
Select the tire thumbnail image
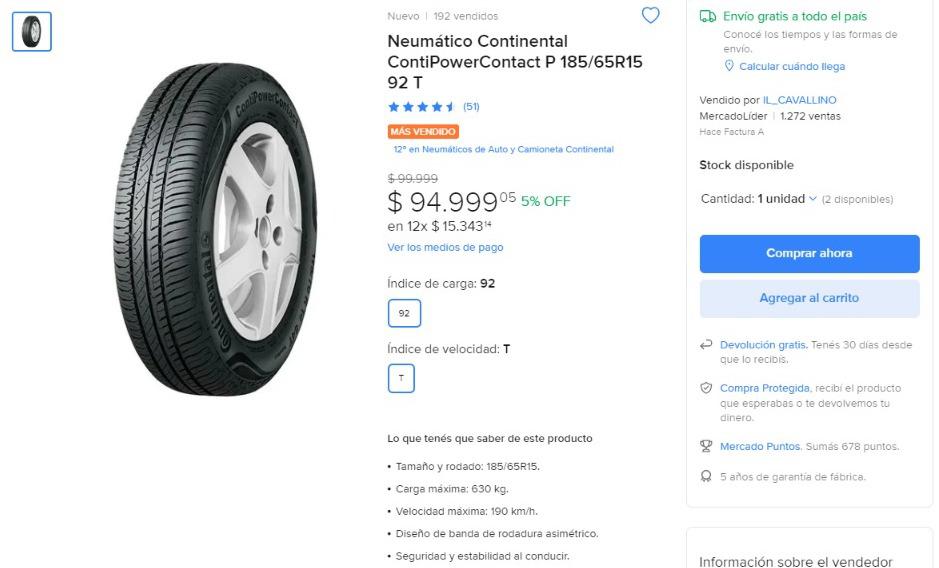(x=32, y=32)
